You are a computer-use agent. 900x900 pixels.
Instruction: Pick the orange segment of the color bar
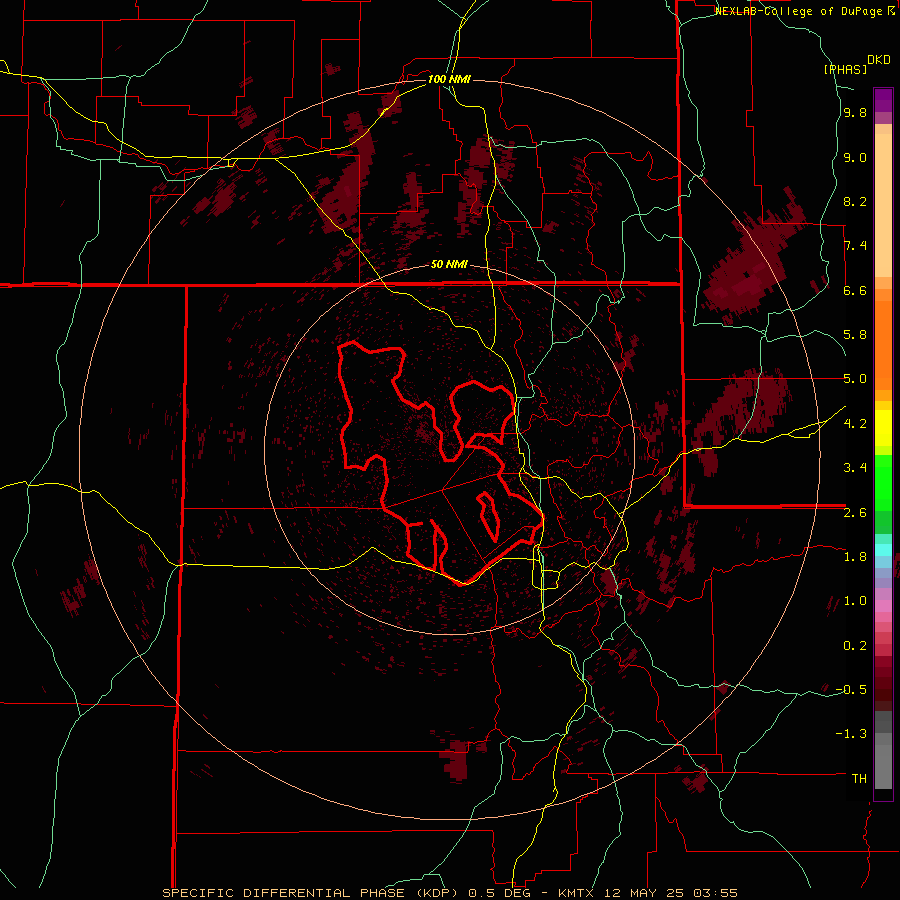883,346
